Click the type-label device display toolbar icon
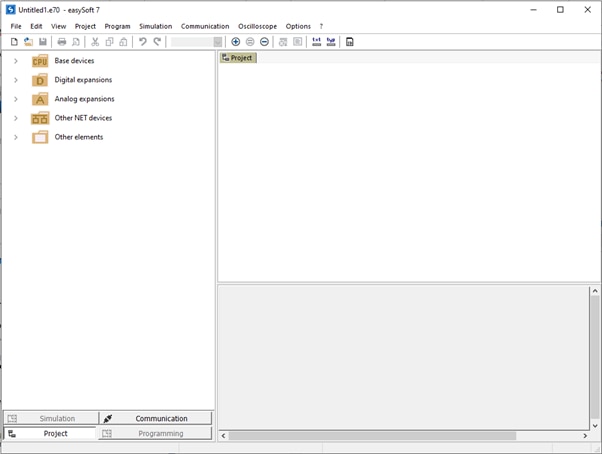602x454 pixels. (x=331, y=42)
